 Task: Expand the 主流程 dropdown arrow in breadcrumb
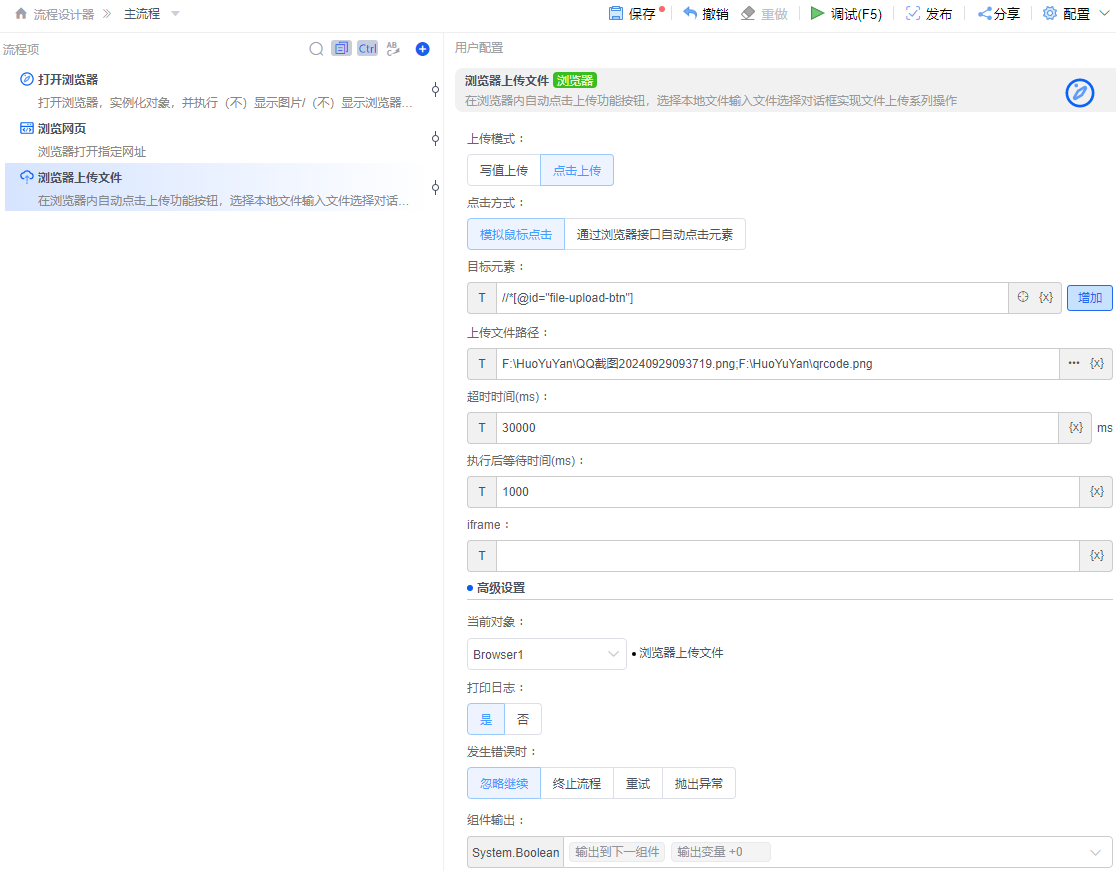click(x=174, y=14)
